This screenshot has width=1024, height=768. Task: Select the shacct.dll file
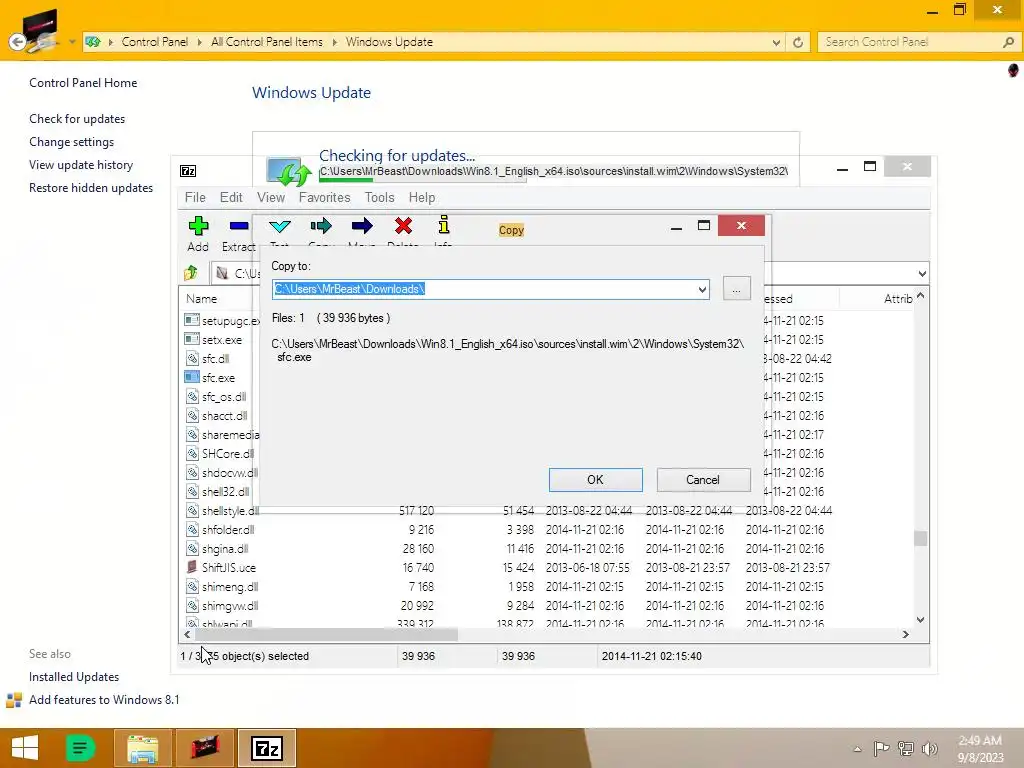[224, 415]
